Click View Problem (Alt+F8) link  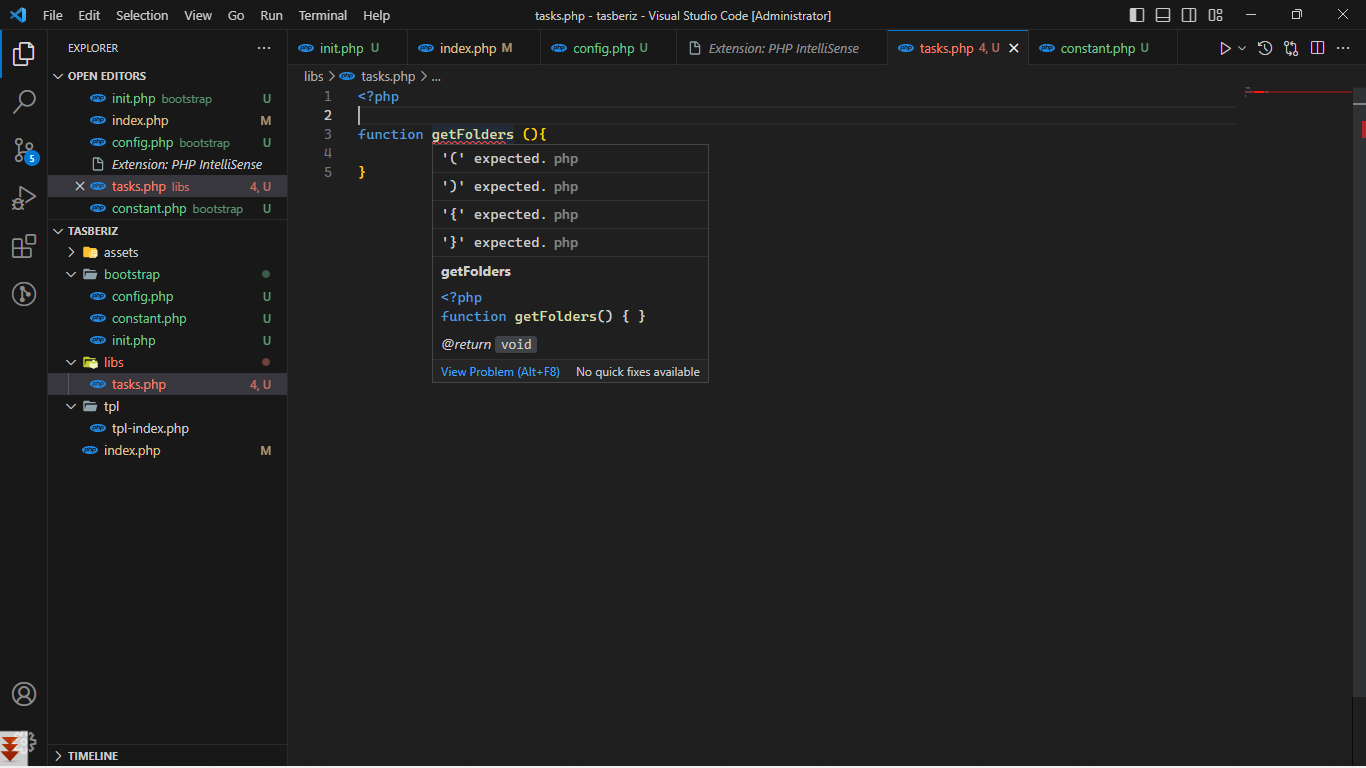point(500,372)
